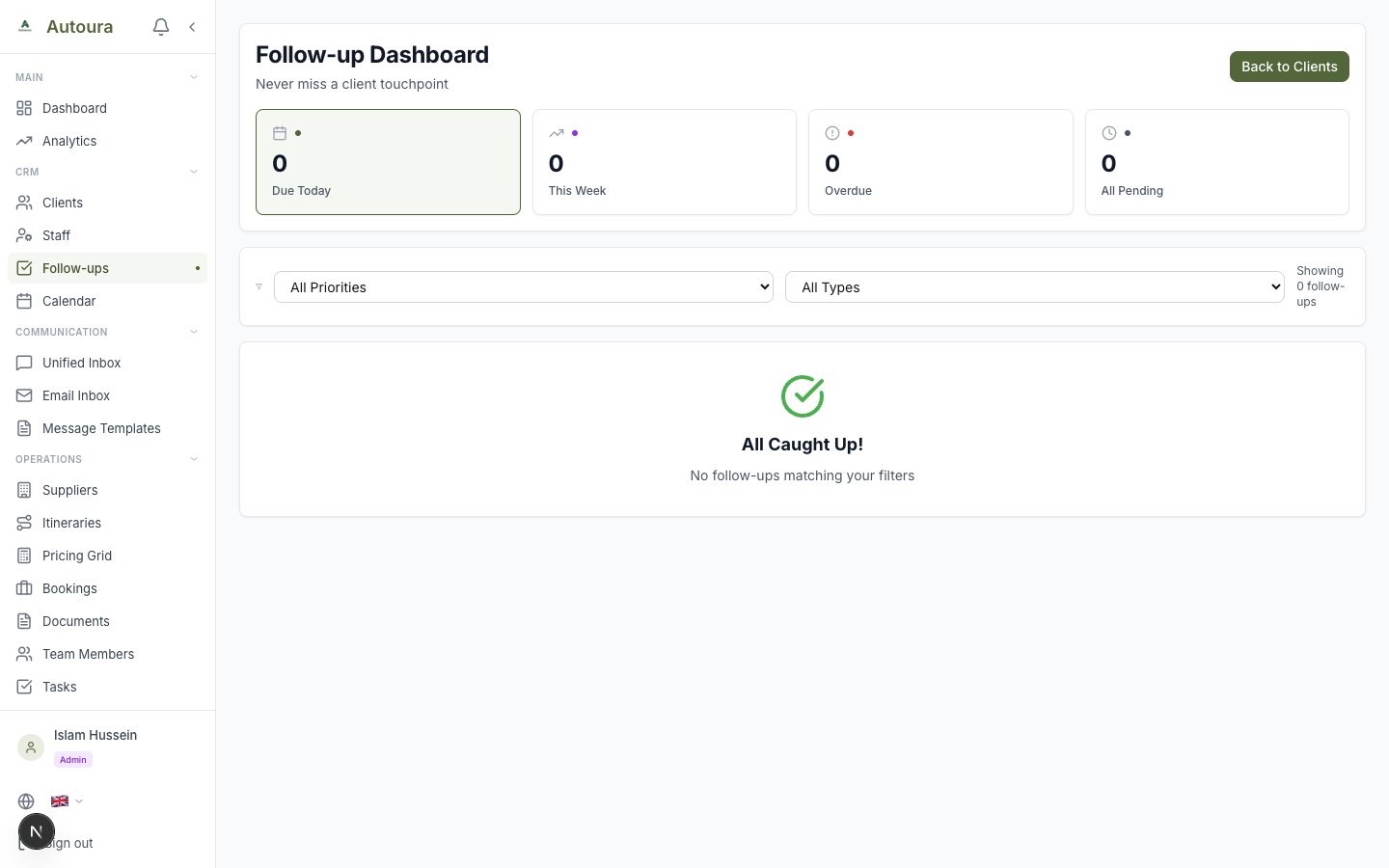This screenshot has width=1389, height=868.
Task: Collapse the sidebar with the left arrow
Action: coord(192,27)
